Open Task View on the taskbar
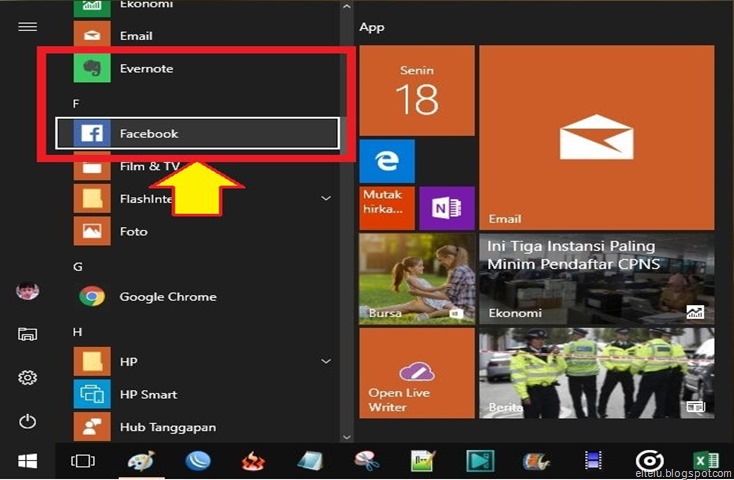The image size is (734, 480). (x=83, y=461)
